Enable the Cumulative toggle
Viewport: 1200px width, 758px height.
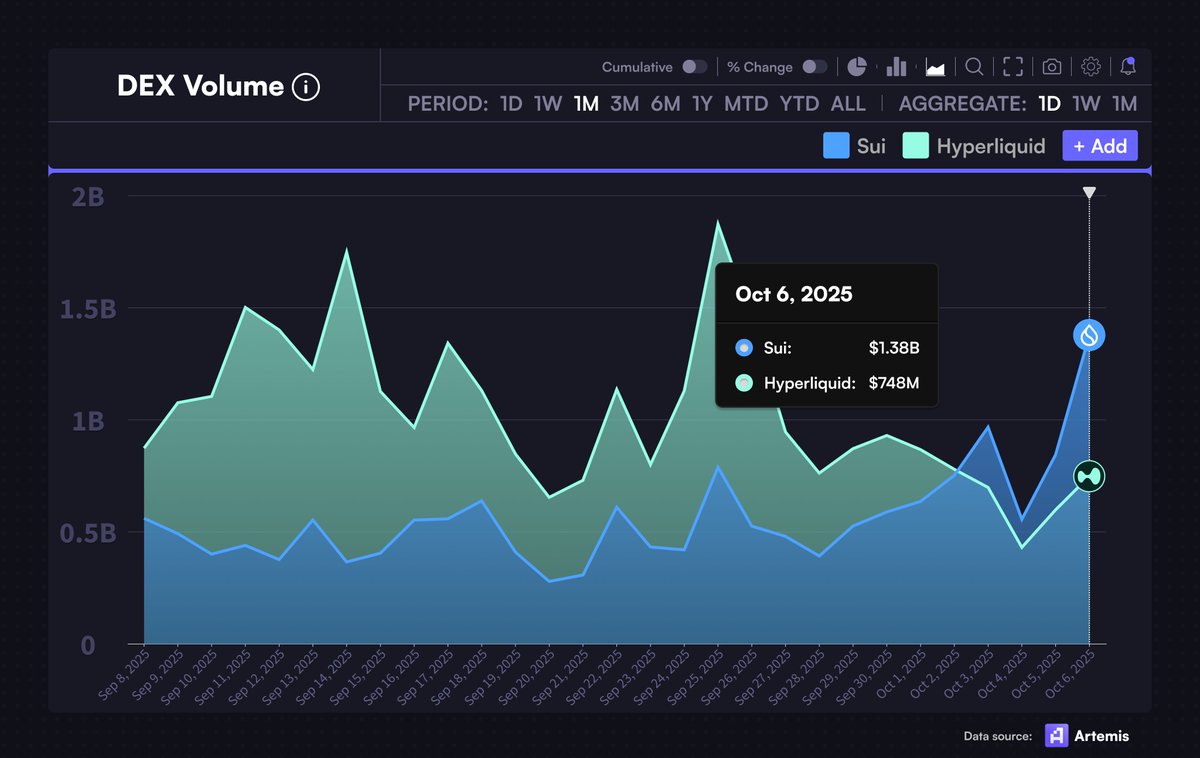coord(694,67)
